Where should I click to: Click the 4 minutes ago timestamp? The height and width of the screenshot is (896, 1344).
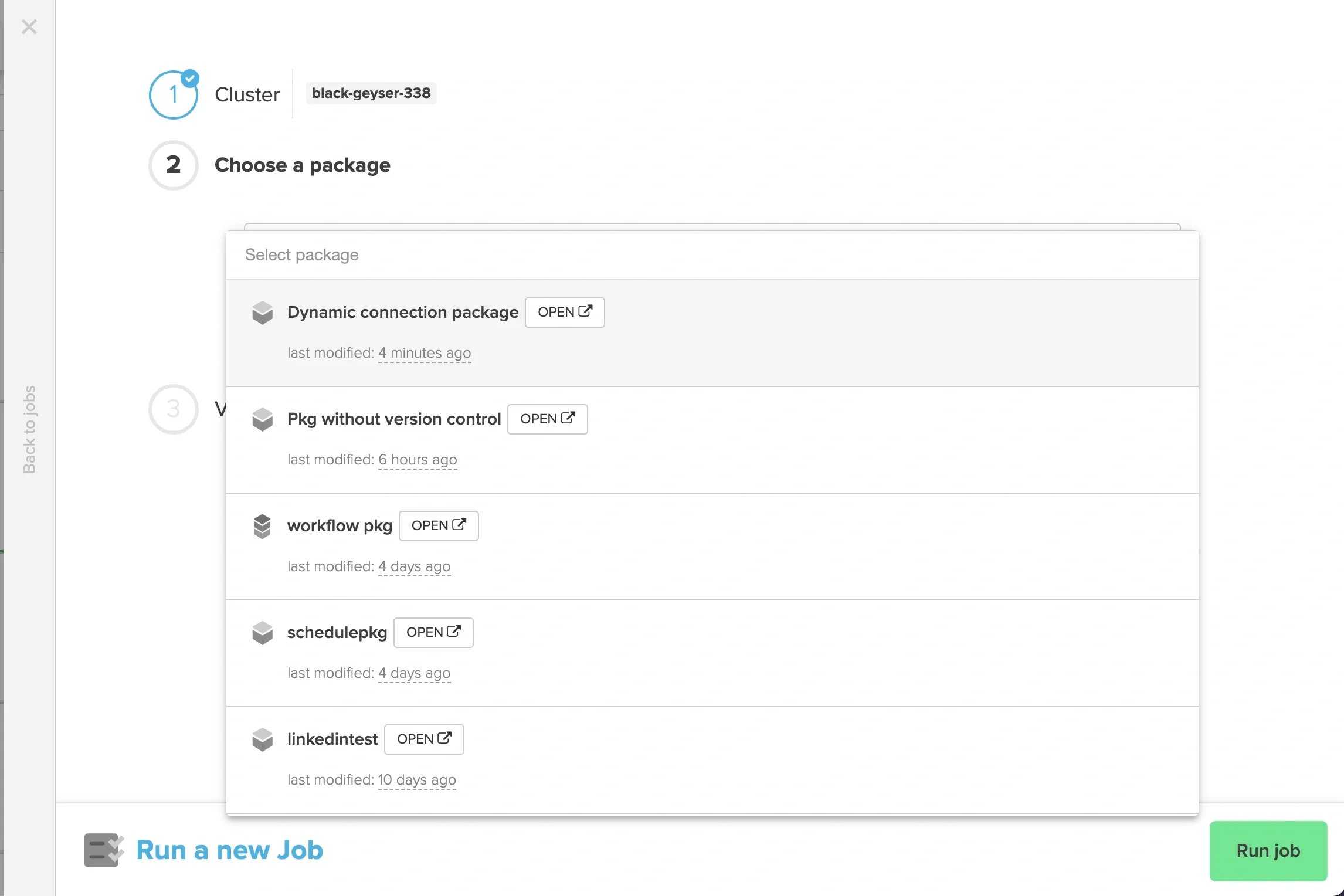coord(425,353)
